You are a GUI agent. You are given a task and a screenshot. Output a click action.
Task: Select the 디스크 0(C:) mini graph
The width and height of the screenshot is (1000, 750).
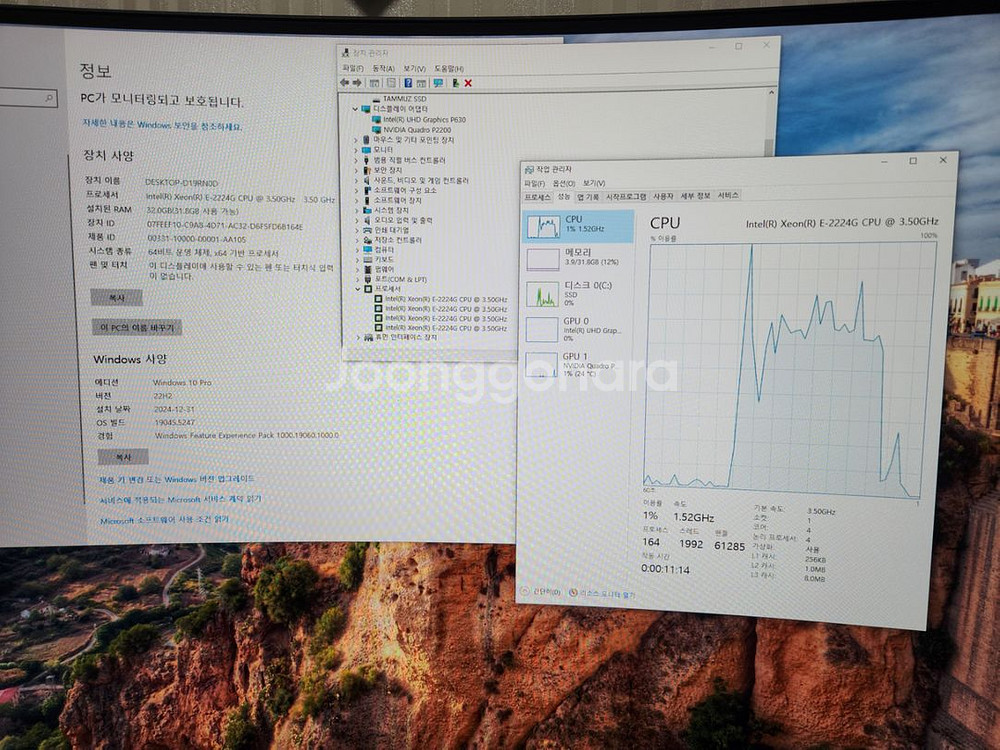543,294
